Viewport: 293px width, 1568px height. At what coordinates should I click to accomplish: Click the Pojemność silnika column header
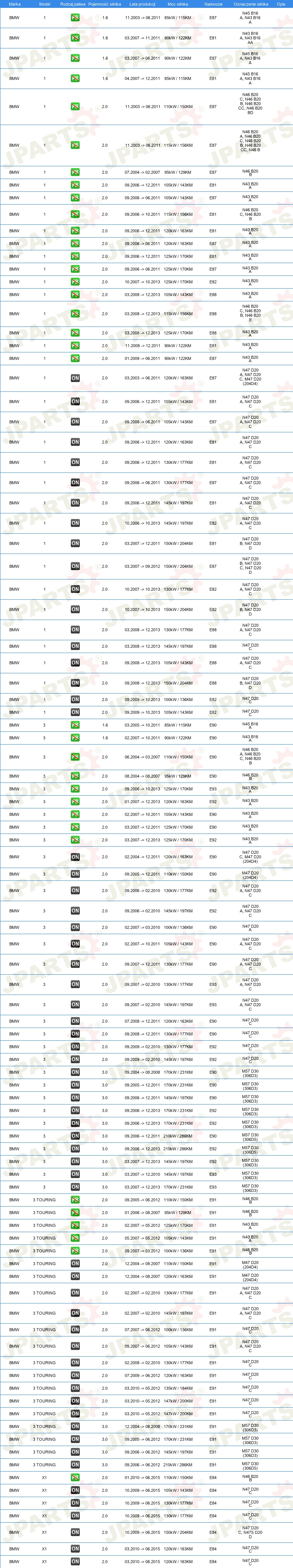tap(105, 4)
